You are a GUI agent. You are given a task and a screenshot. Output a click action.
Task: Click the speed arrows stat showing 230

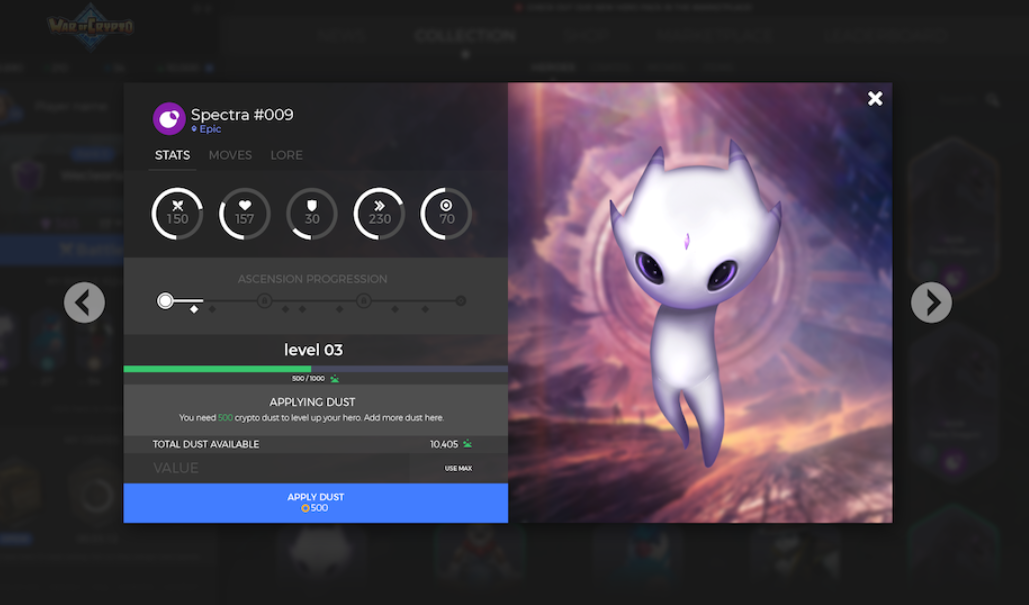pos(379,214)
